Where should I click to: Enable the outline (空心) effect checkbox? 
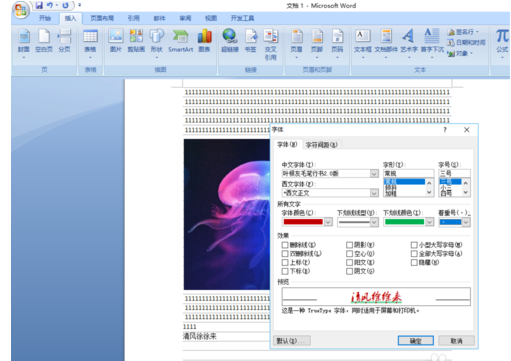coord(349,254)
